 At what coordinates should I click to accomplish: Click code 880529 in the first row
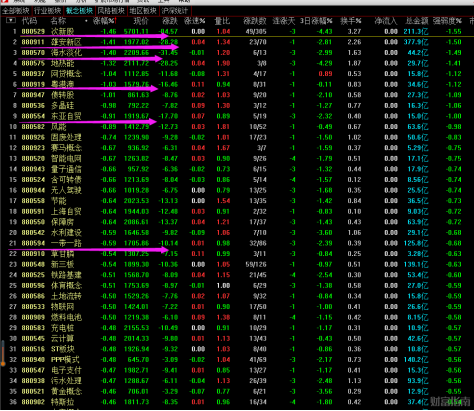(33, 32)
